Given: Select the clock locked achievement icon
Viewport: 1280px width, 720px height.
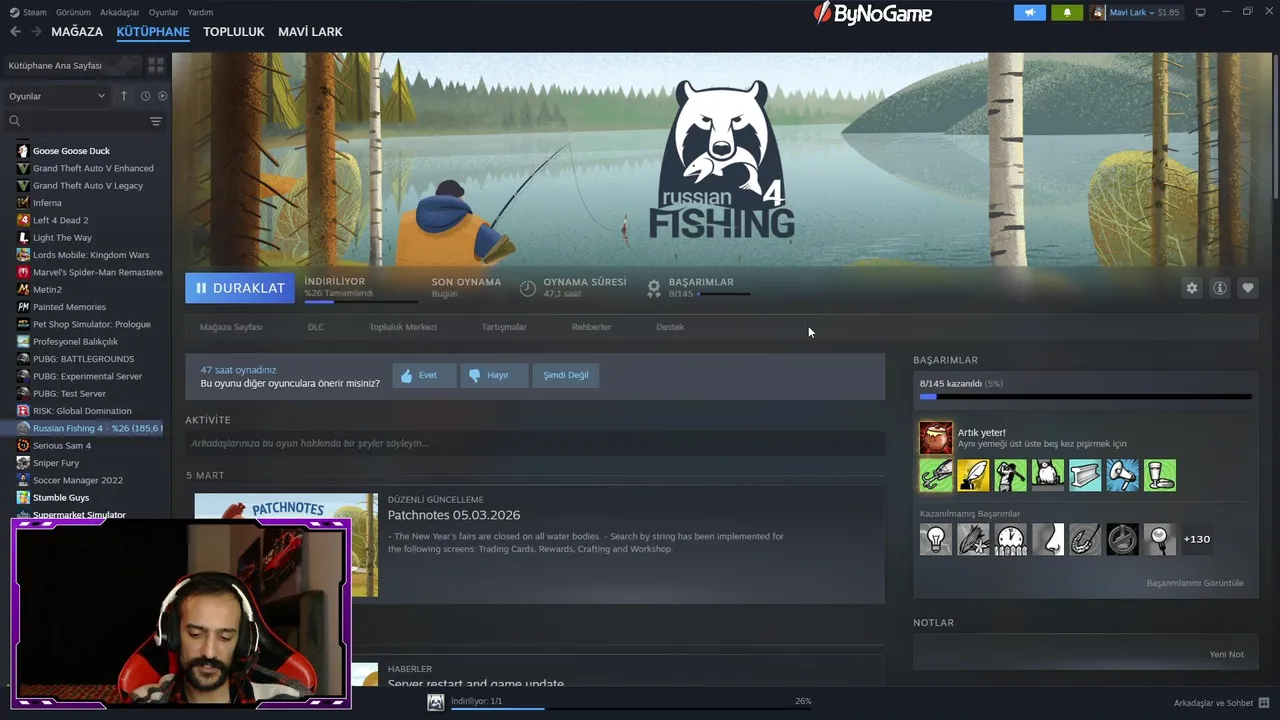Looking at the screenshot, I should click(1010, 539).
